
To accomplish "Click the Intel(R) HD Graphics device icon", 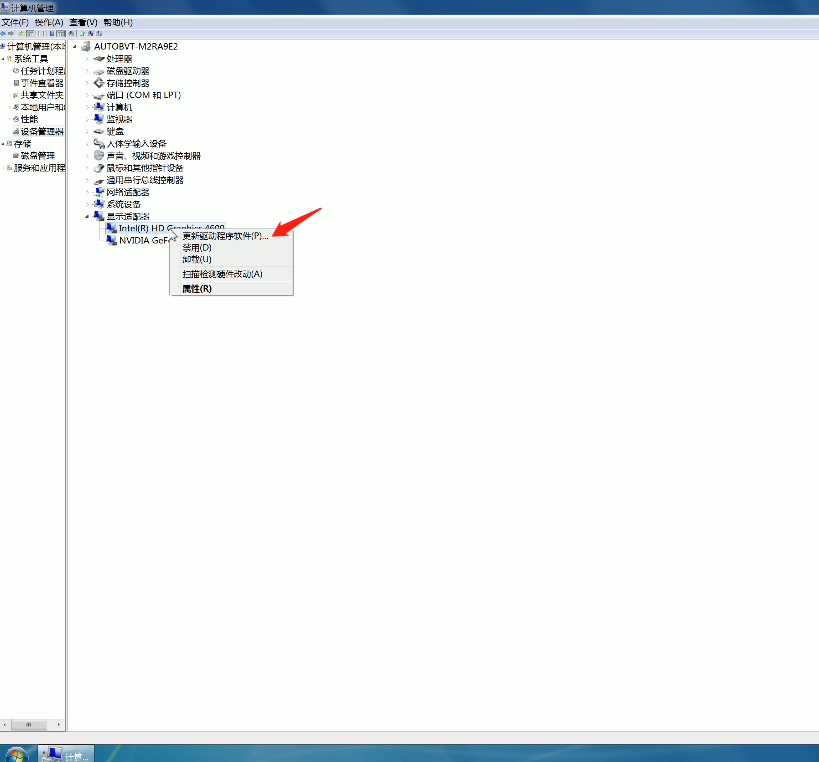I will coord(111,228).
